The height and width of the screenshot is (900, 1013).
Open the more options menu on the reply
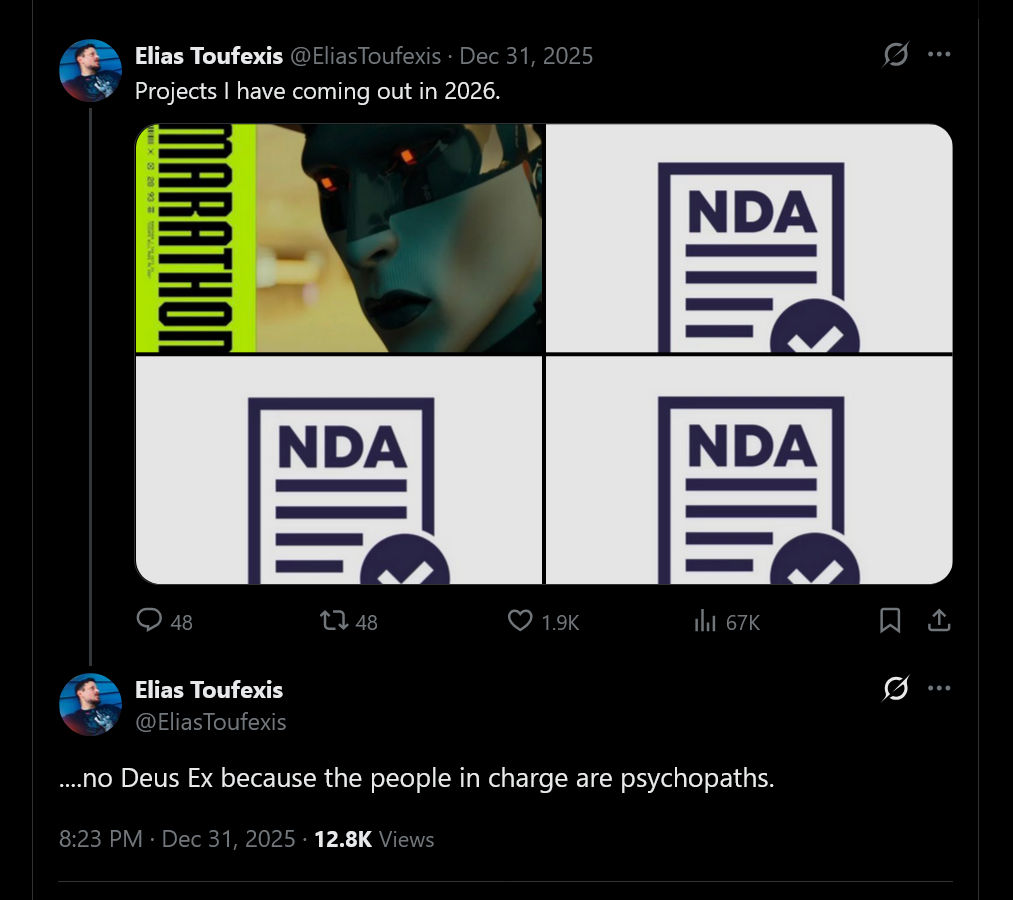939,688
